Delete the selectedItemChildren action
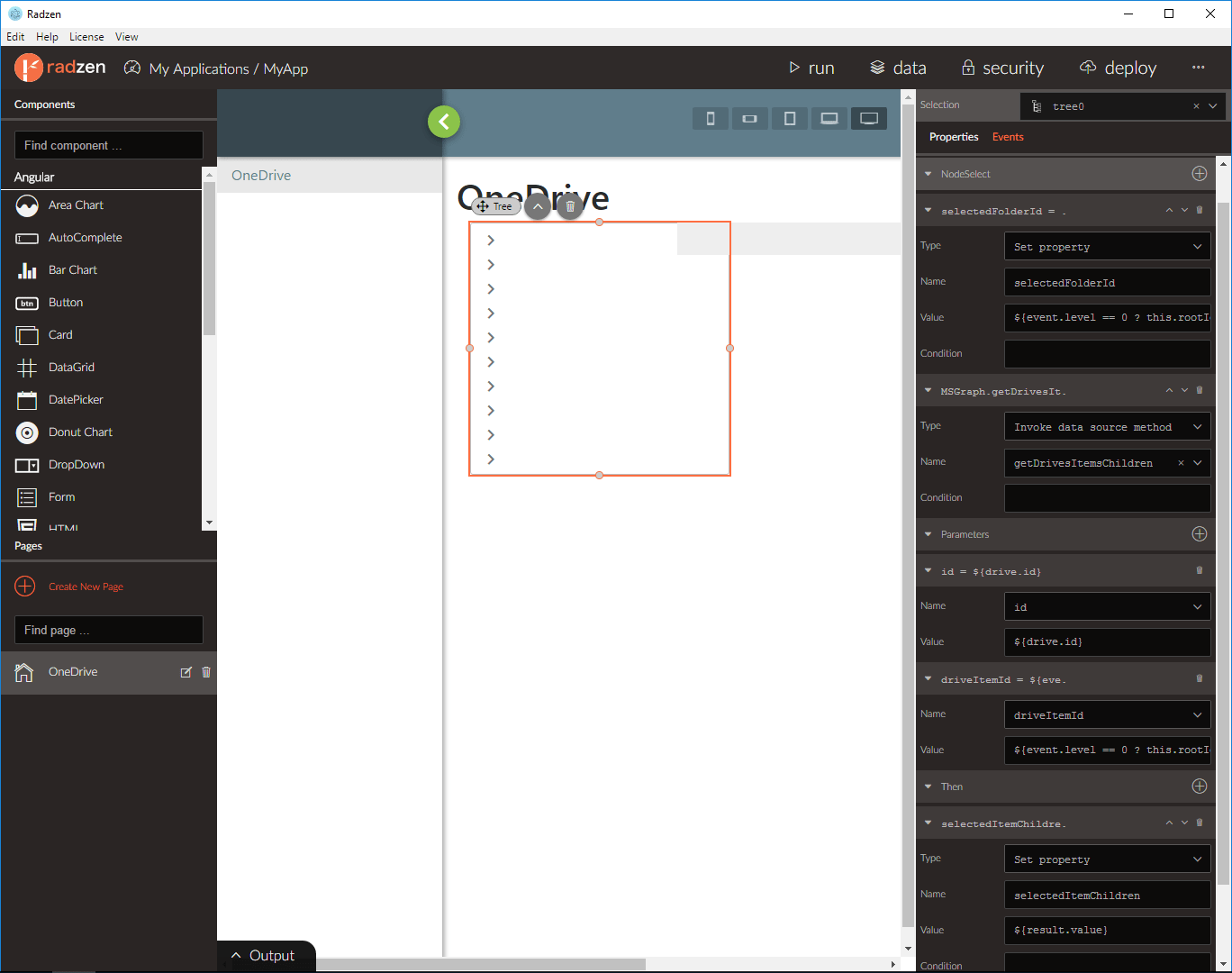Viewport: 1232px width, 973px height. pyautogui.click(x=1200, y=823)
